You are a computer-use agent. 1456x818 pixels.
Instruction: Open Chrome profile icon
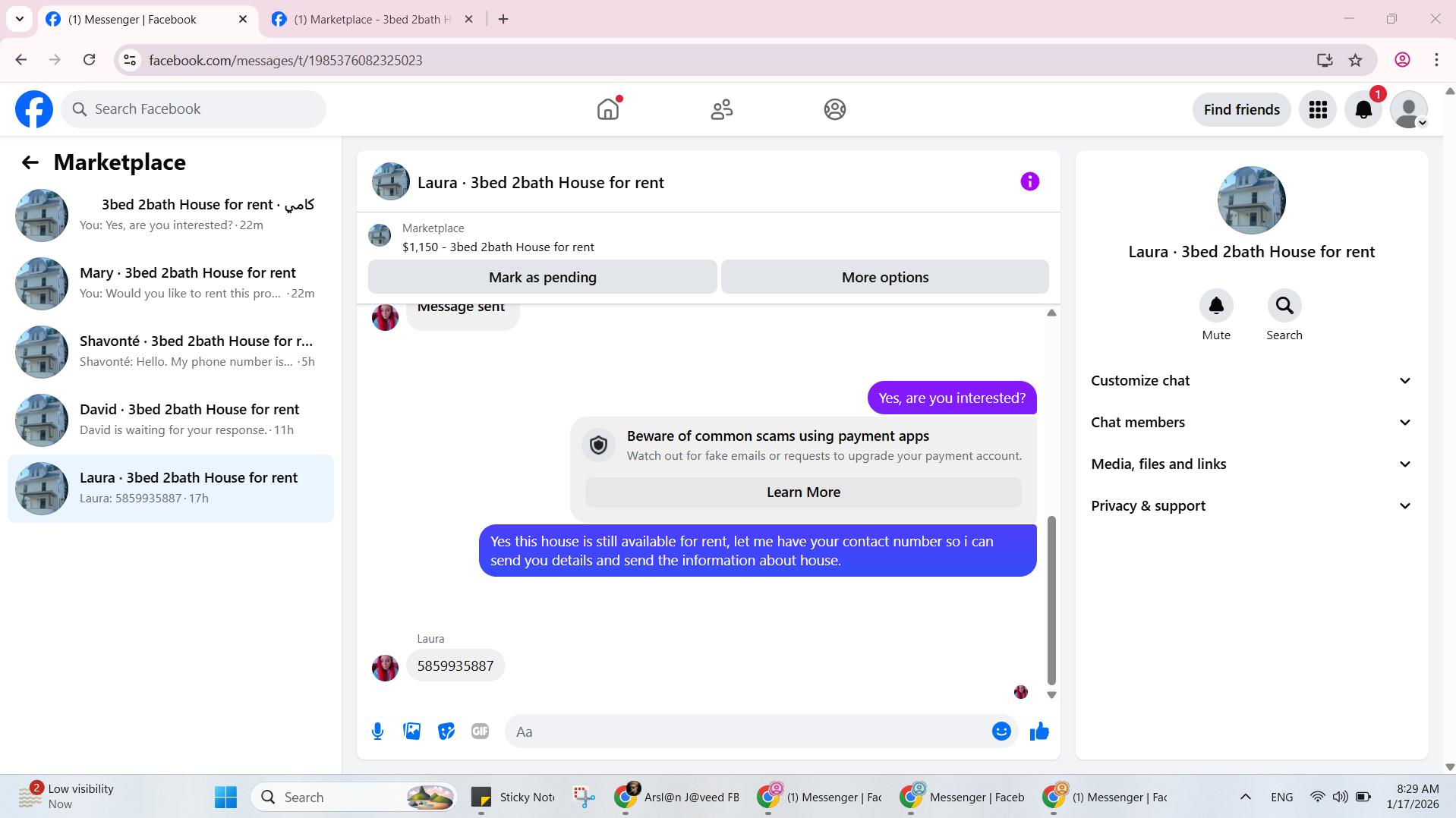pos(1402,60)
